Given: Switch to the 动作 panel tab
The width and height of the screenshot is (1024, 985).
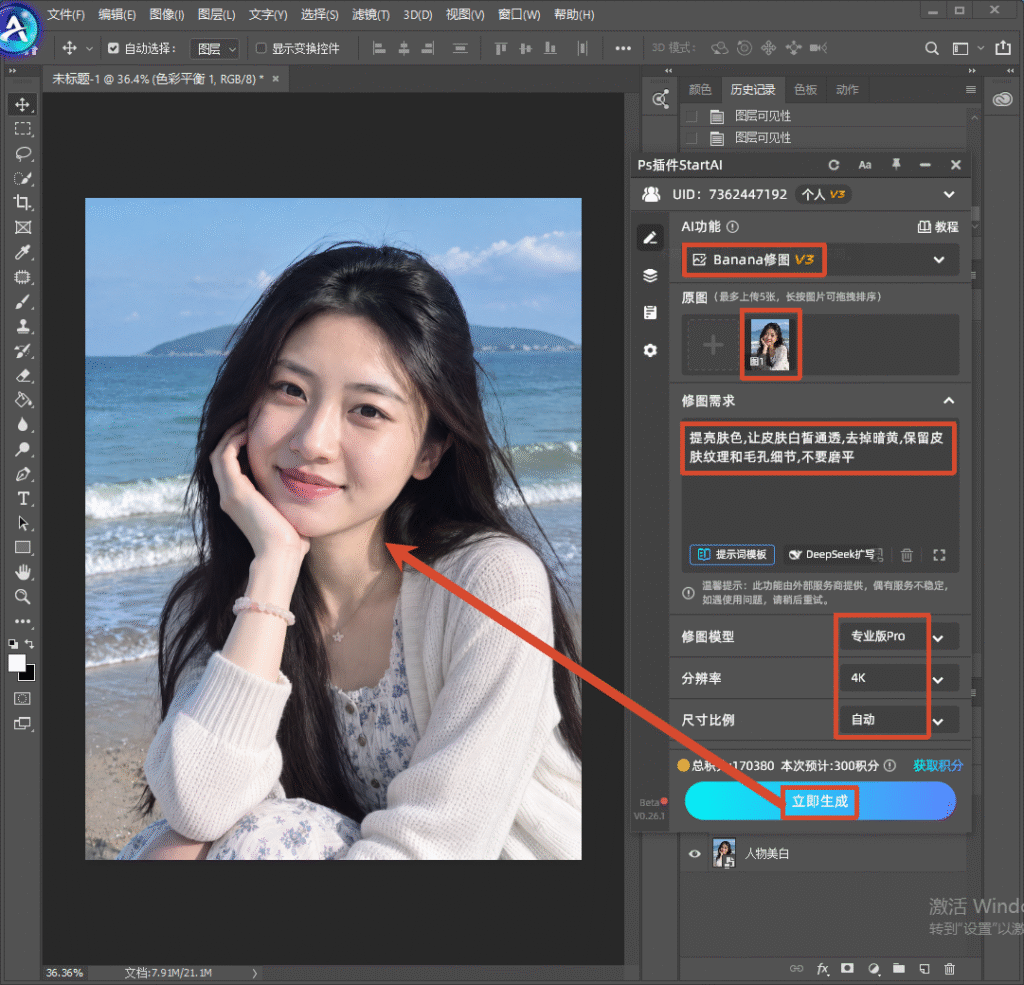Looking at the screenshot, I should pyautogui.click(x=847, y=89).
